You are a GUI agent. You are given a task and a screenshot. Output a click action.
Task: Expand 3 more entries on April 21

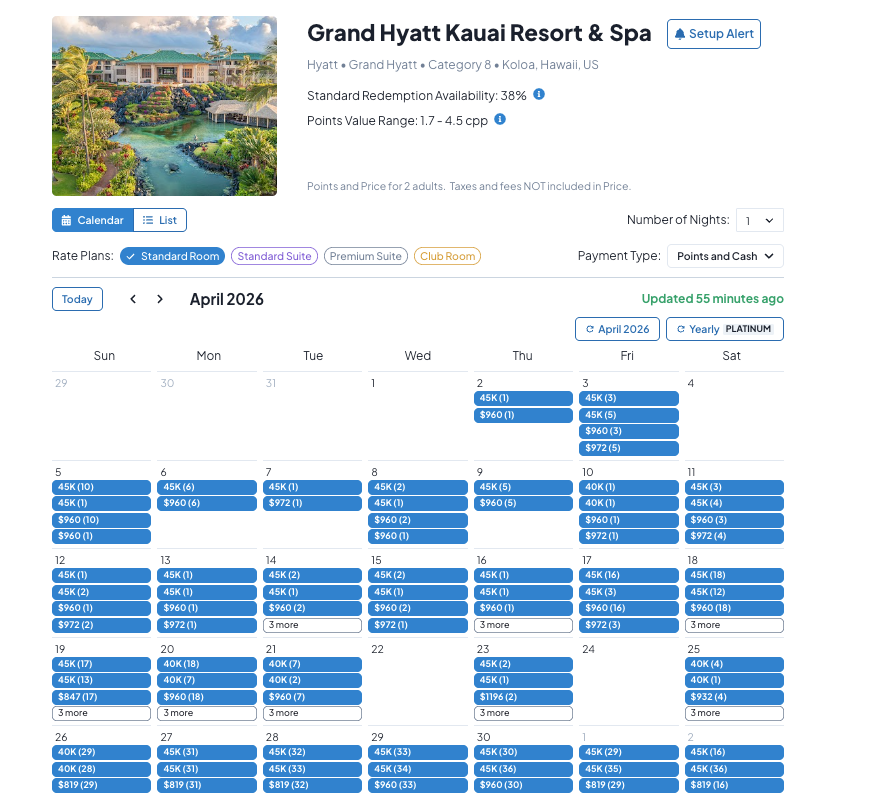(312, 713)
